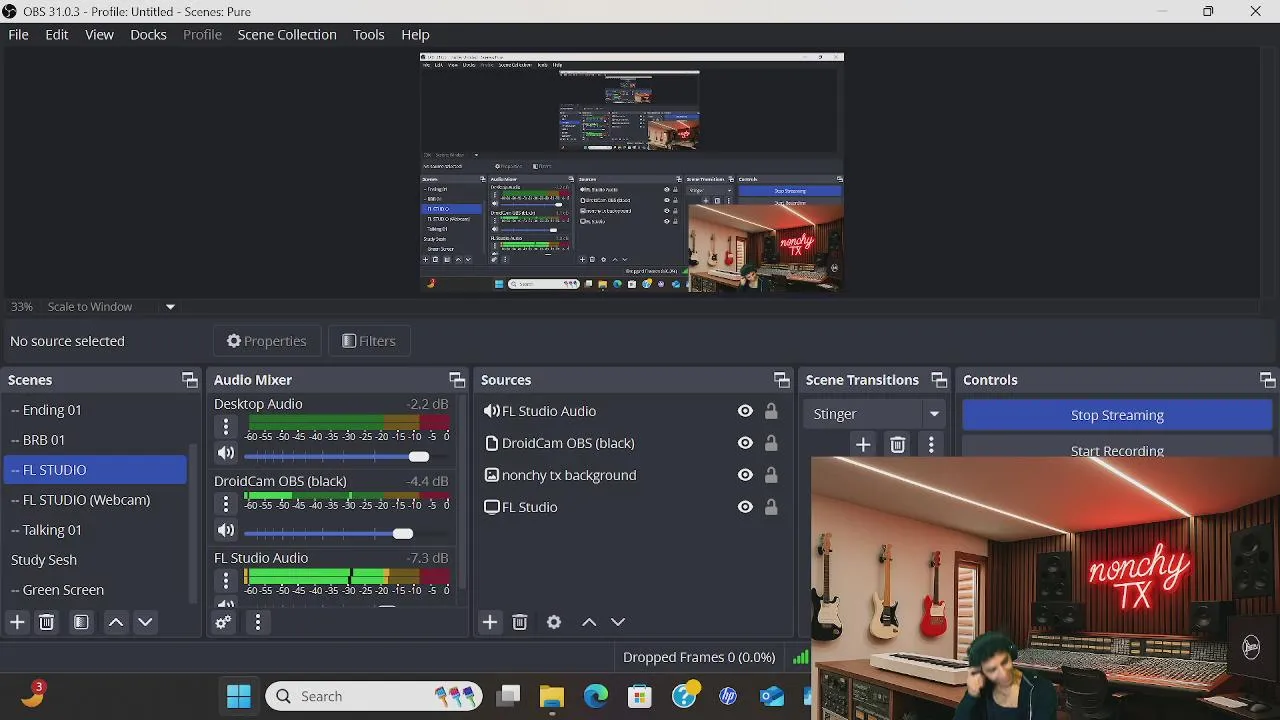Add a new source with plus icon
The width and height of the screenshot is (1280, 720).
[490, 622]
